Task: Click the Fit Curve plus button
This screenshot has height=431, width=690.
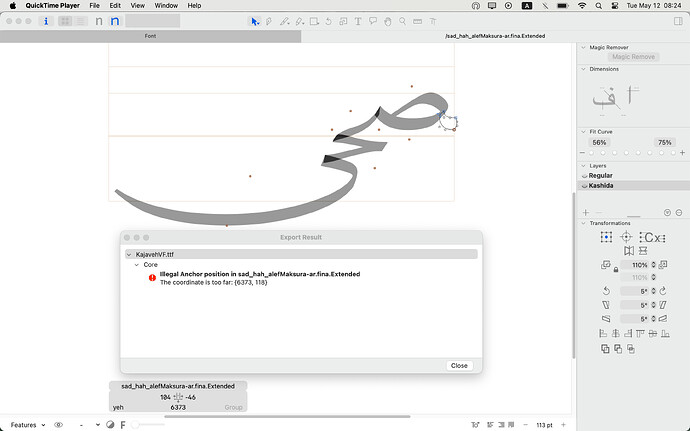Action: point(682,153)
